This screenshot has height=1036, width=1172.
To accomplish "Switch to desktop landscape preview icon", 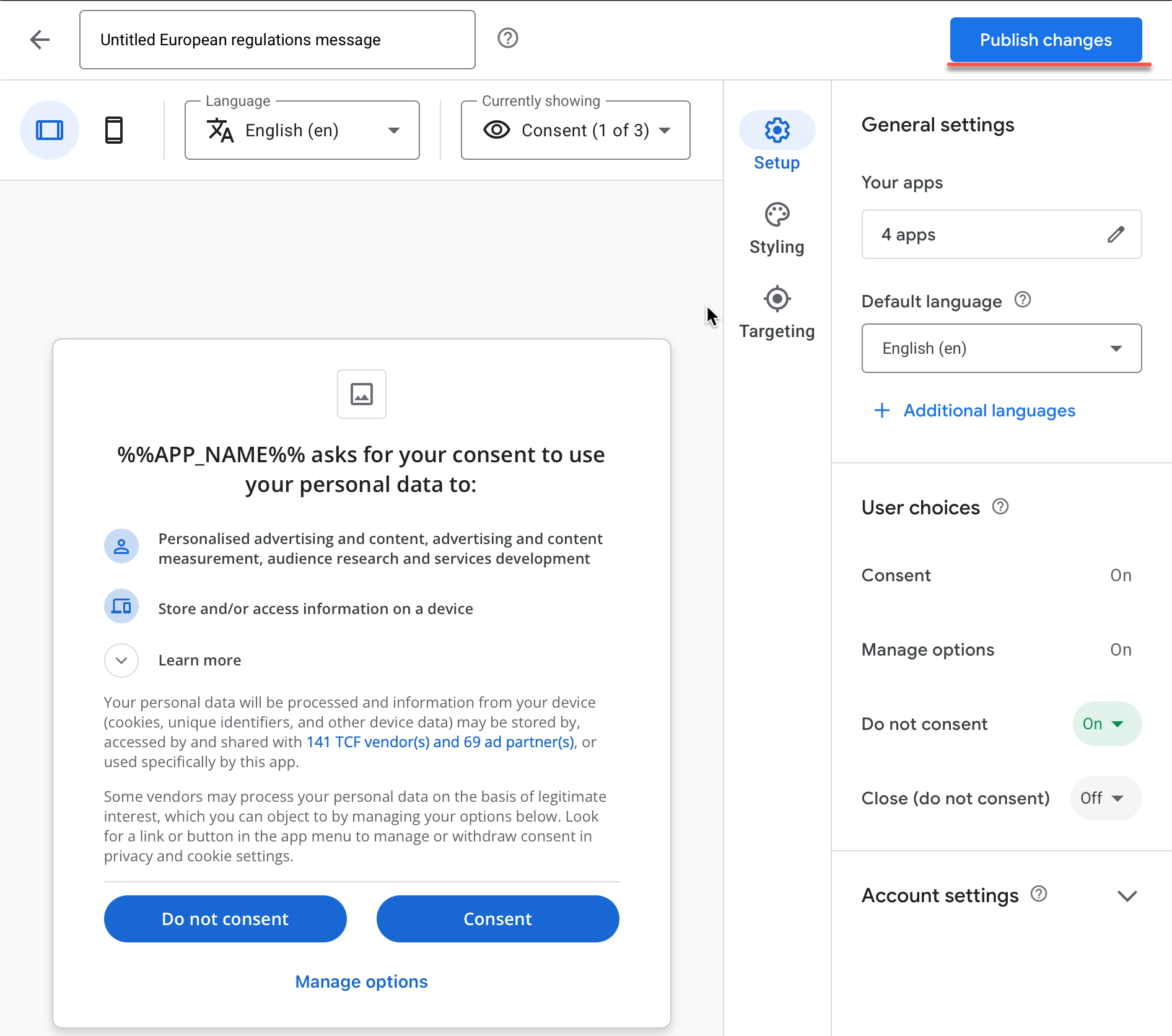I will point(50,130).
